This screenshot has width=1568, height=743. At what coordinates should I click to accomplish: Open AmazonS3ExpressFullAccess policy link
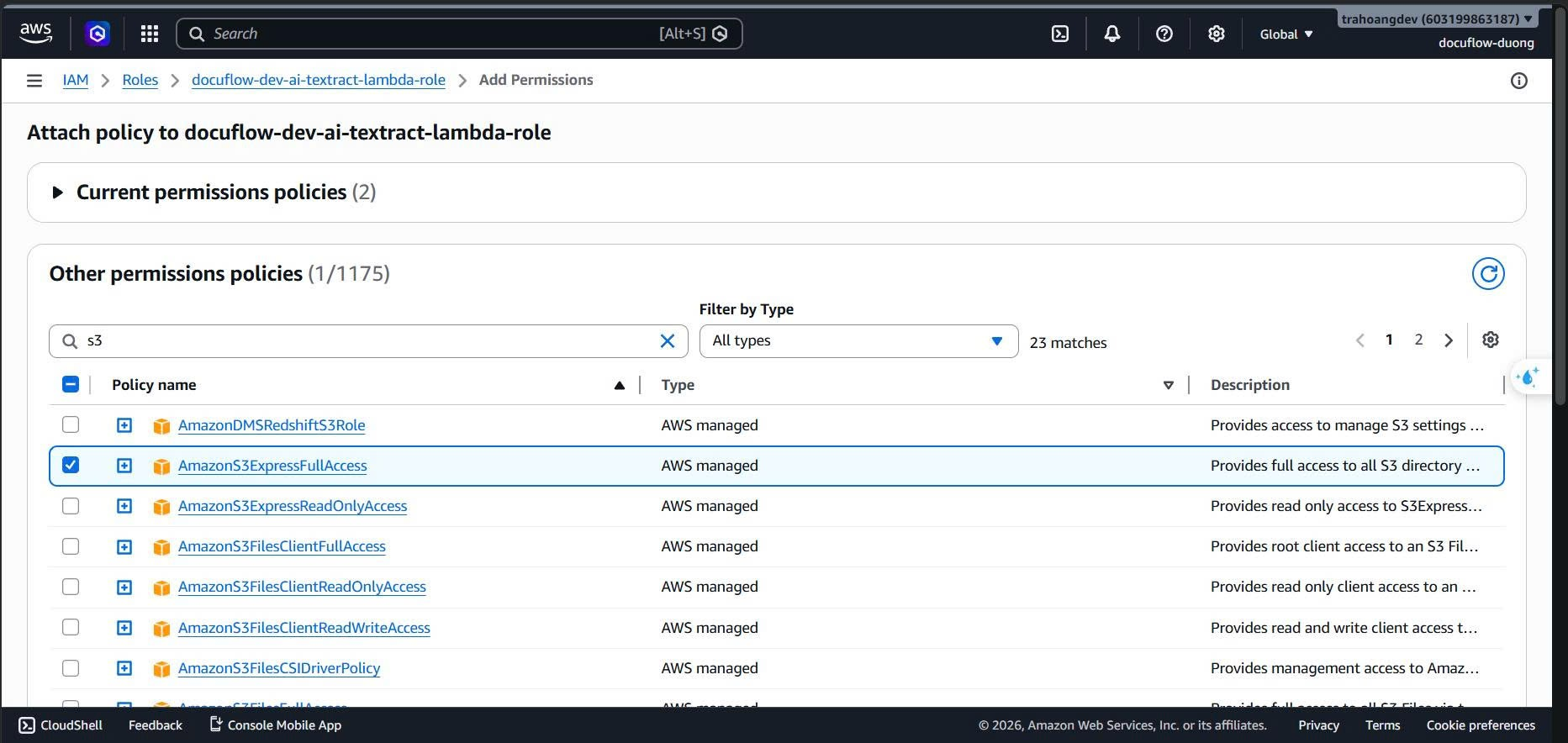[x=272, y=466]
